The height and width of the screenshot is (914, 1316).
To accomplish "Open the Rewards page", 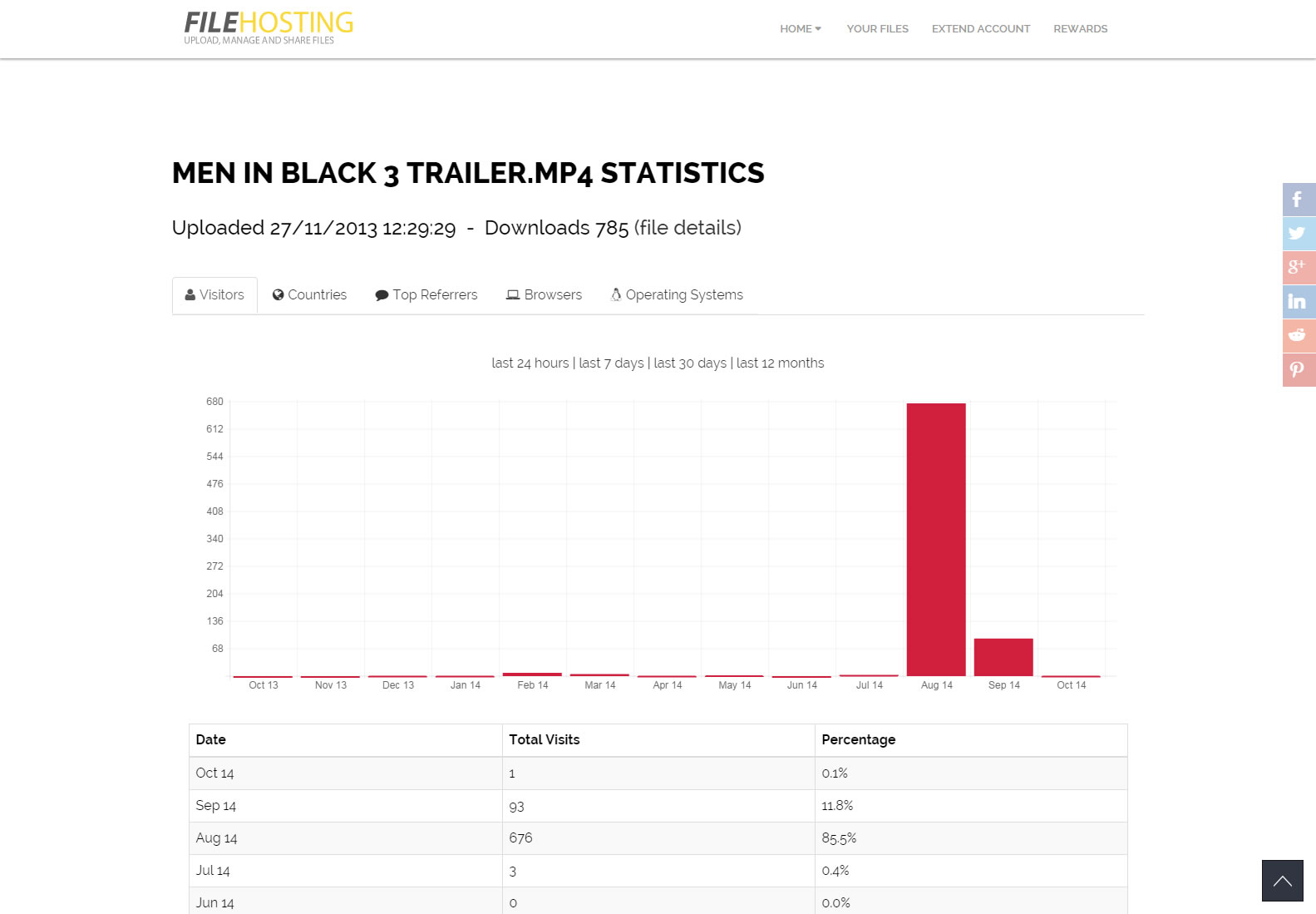I will (1080, 28).
